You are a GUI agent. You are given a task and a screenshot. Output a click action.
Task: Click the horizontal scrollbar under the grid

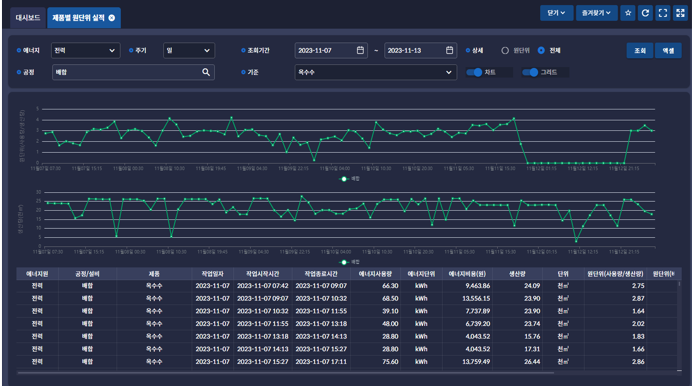click(286, 373)
